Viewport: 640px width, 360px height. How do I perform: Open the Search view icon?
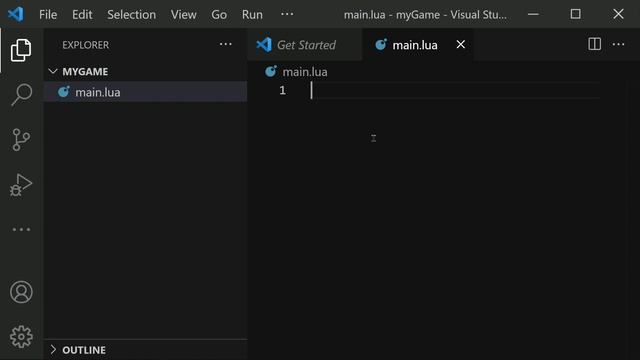(x=21, y=95)
